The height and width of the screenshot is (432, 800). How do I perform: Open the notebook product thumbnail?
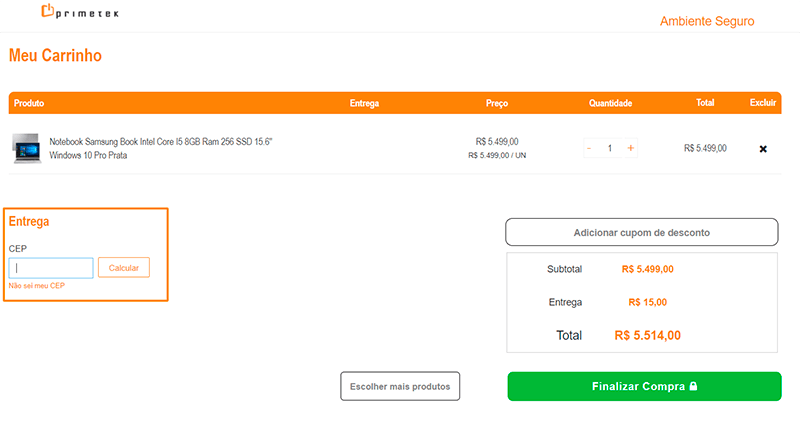(x=26, y=148)
